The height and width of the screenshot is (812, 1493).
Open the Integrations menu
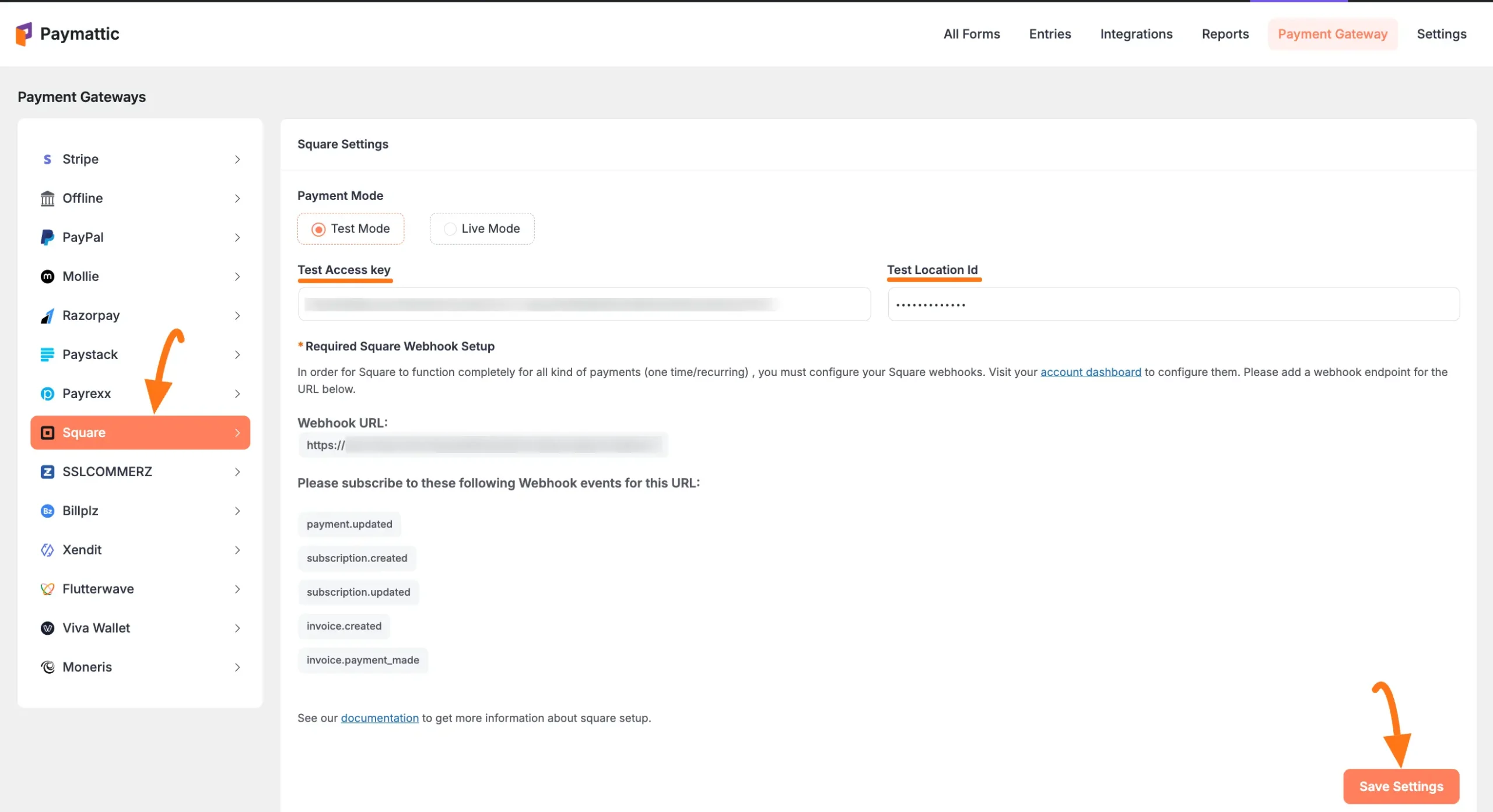(x=1136, y=34)
